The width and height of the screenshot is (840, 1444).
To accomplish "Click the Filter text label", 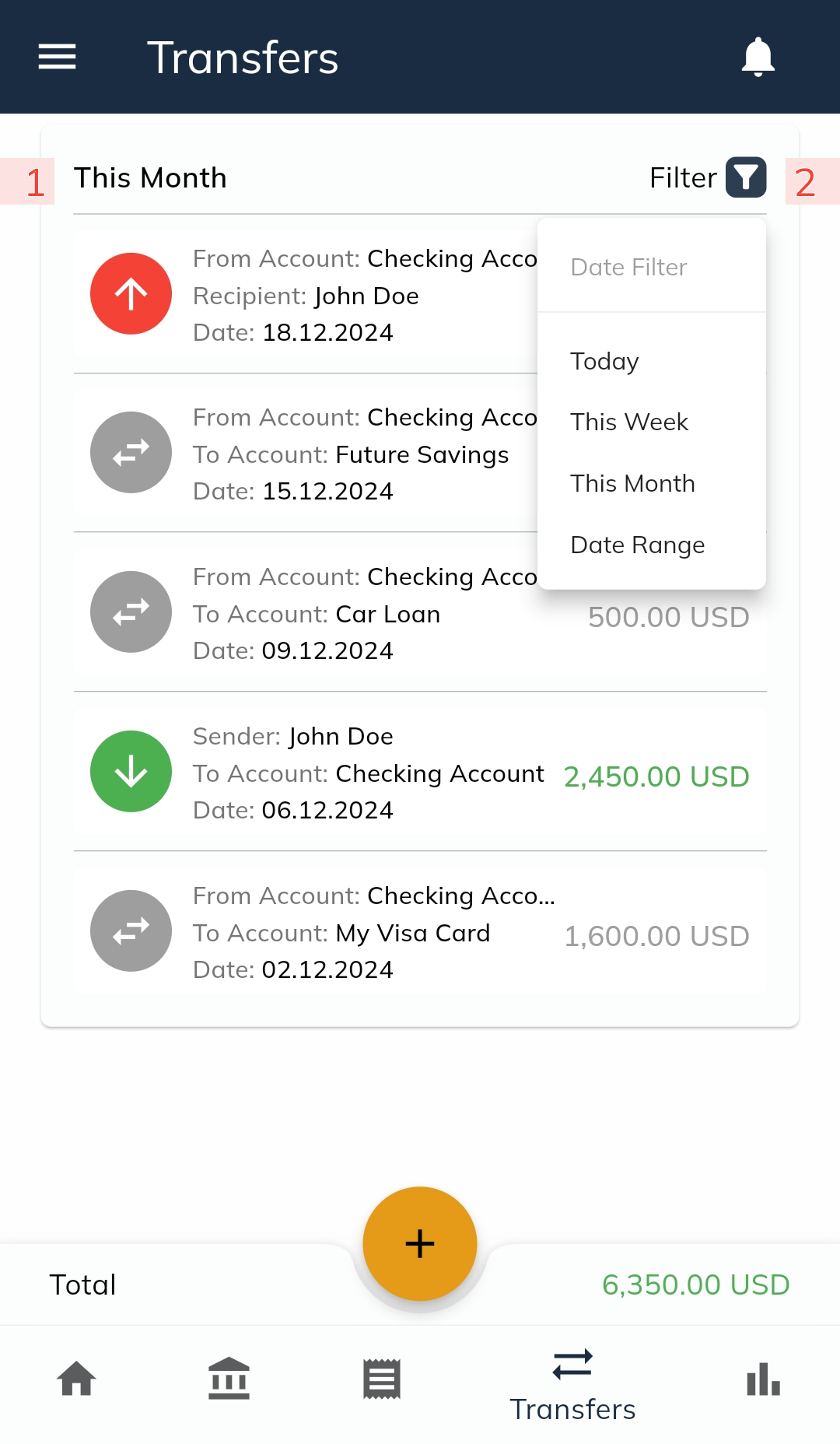I will point(683,177).
